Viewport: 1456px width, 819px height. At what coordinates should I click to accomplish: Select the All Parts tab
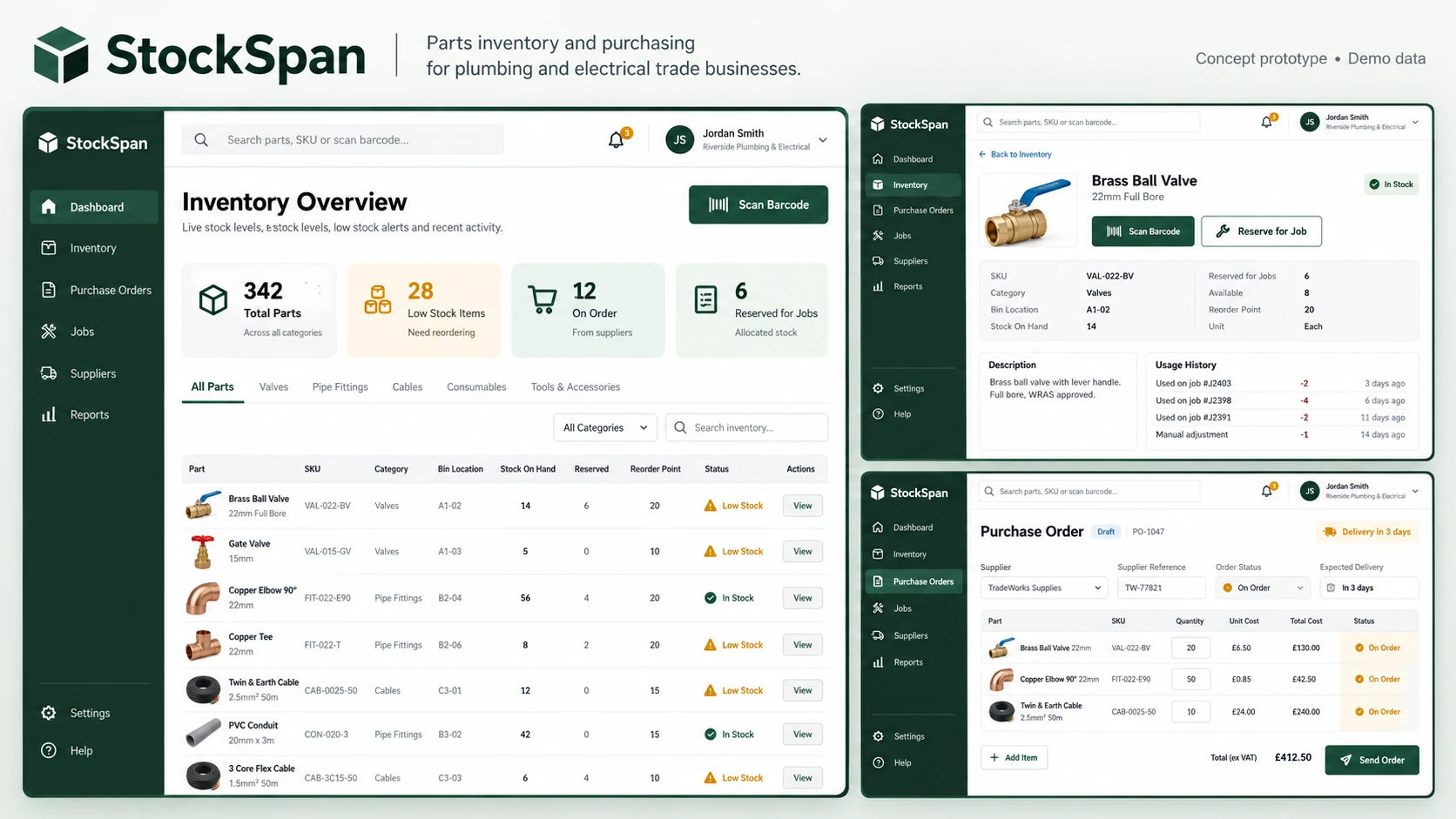coord(212,386)
